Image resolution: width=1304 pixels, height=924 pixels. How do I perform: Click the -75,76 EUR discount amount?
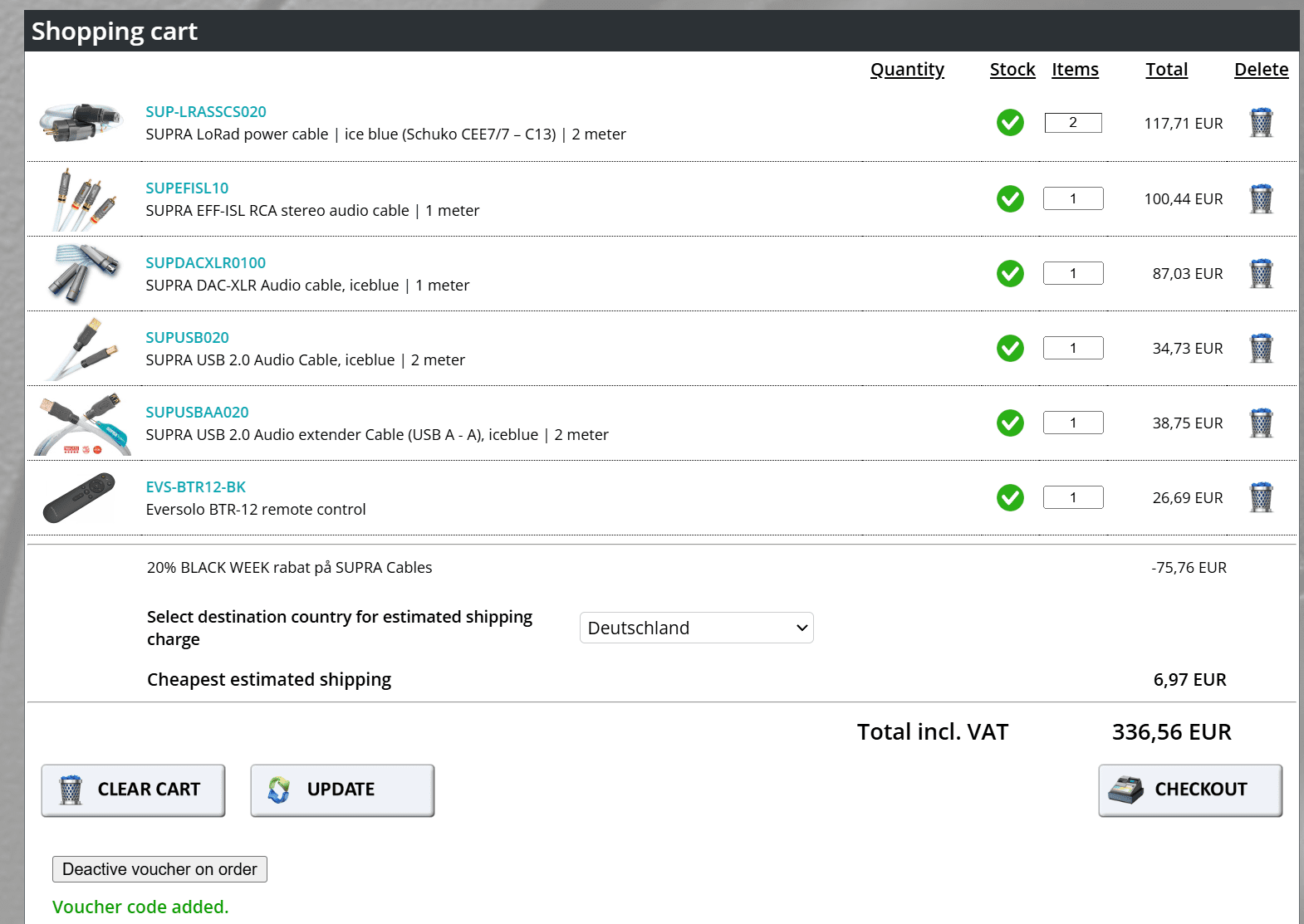click(x=1189, y=568)
